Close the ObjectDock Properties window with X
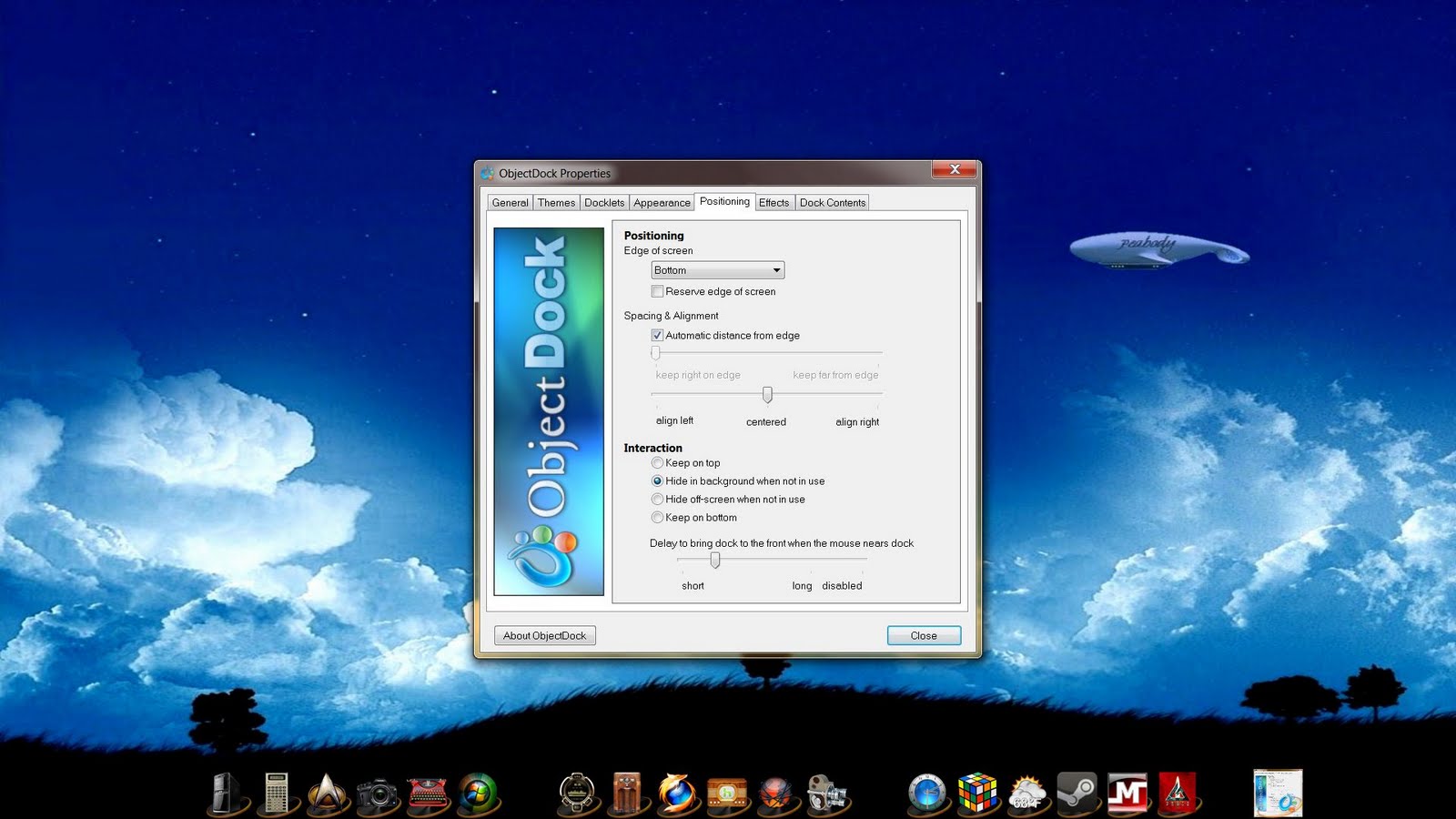Image resolution: width=1456 pixels, height=819 pixels. [955, 169]
